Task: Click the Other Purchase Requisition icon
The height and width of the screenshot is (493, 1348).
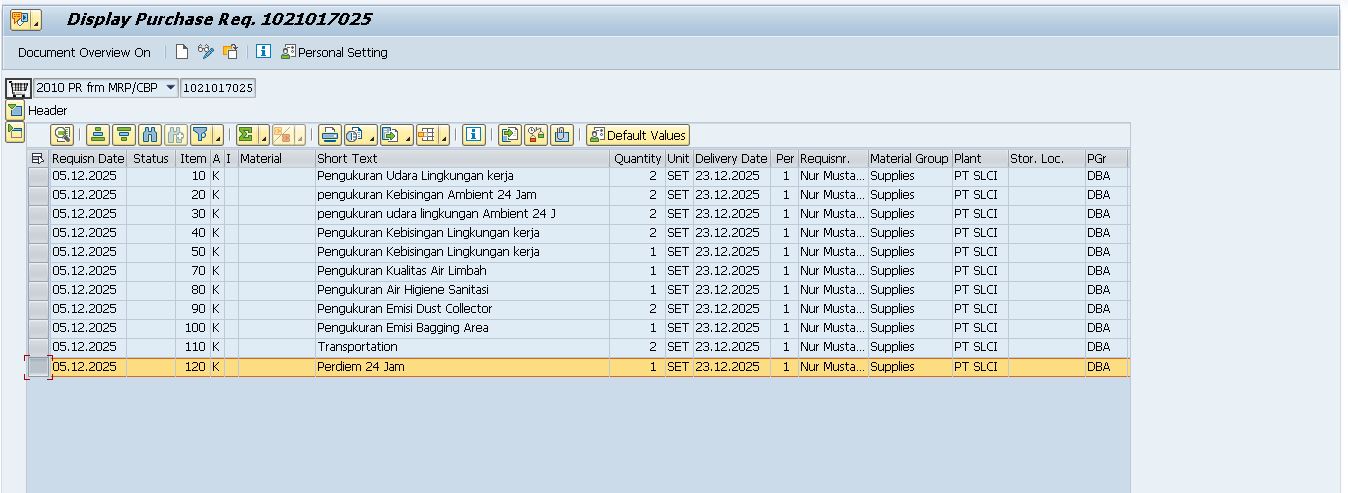Action: [230, 52]
